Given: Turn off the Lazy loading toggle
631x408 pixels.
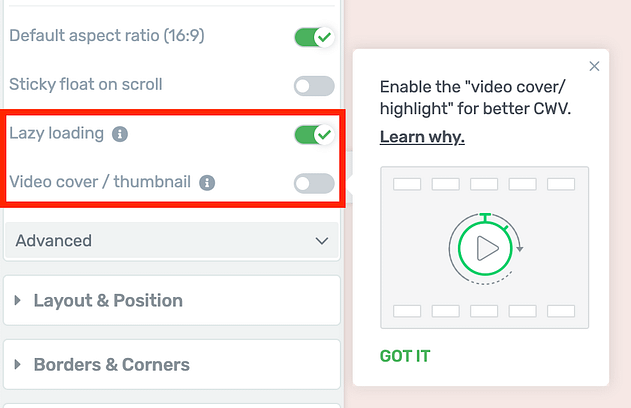Looking at the screenshot, I should [x=314, y=135].
